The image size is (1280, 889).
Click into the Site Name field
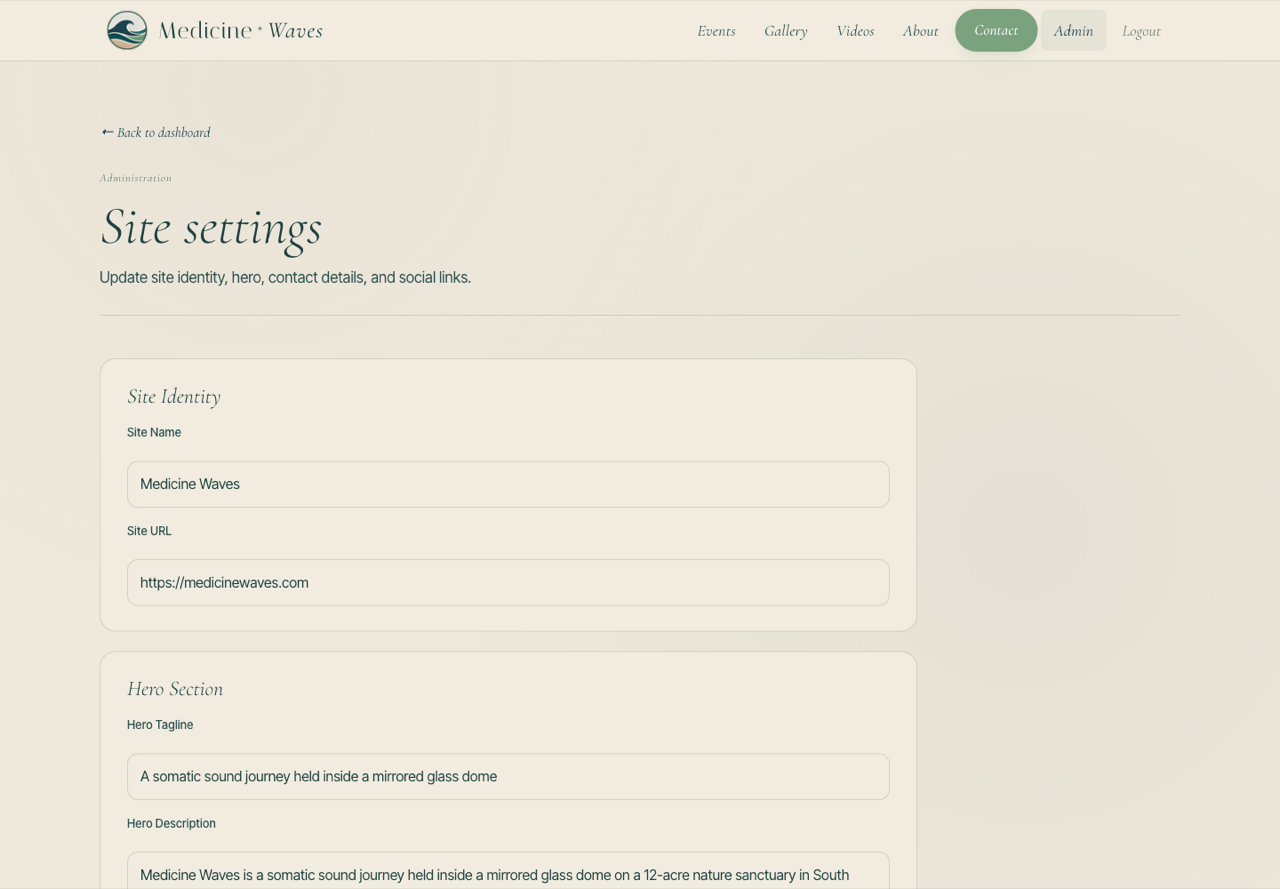coord(508,484)
